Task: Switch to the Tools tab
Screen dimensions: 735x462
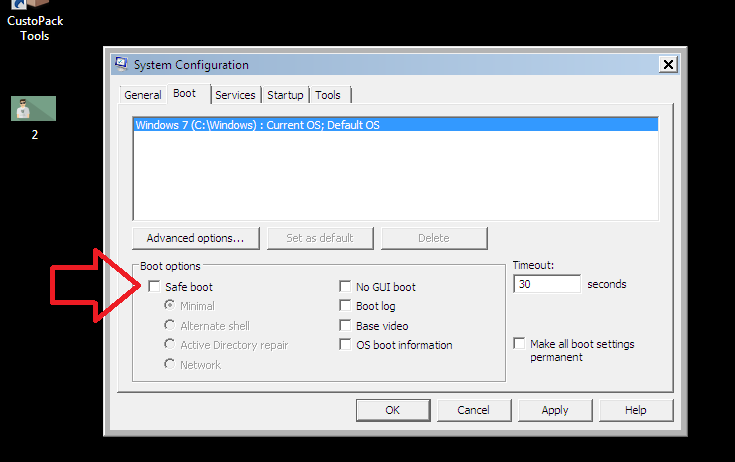Action: pyautogui.click(x=328, y=95)
